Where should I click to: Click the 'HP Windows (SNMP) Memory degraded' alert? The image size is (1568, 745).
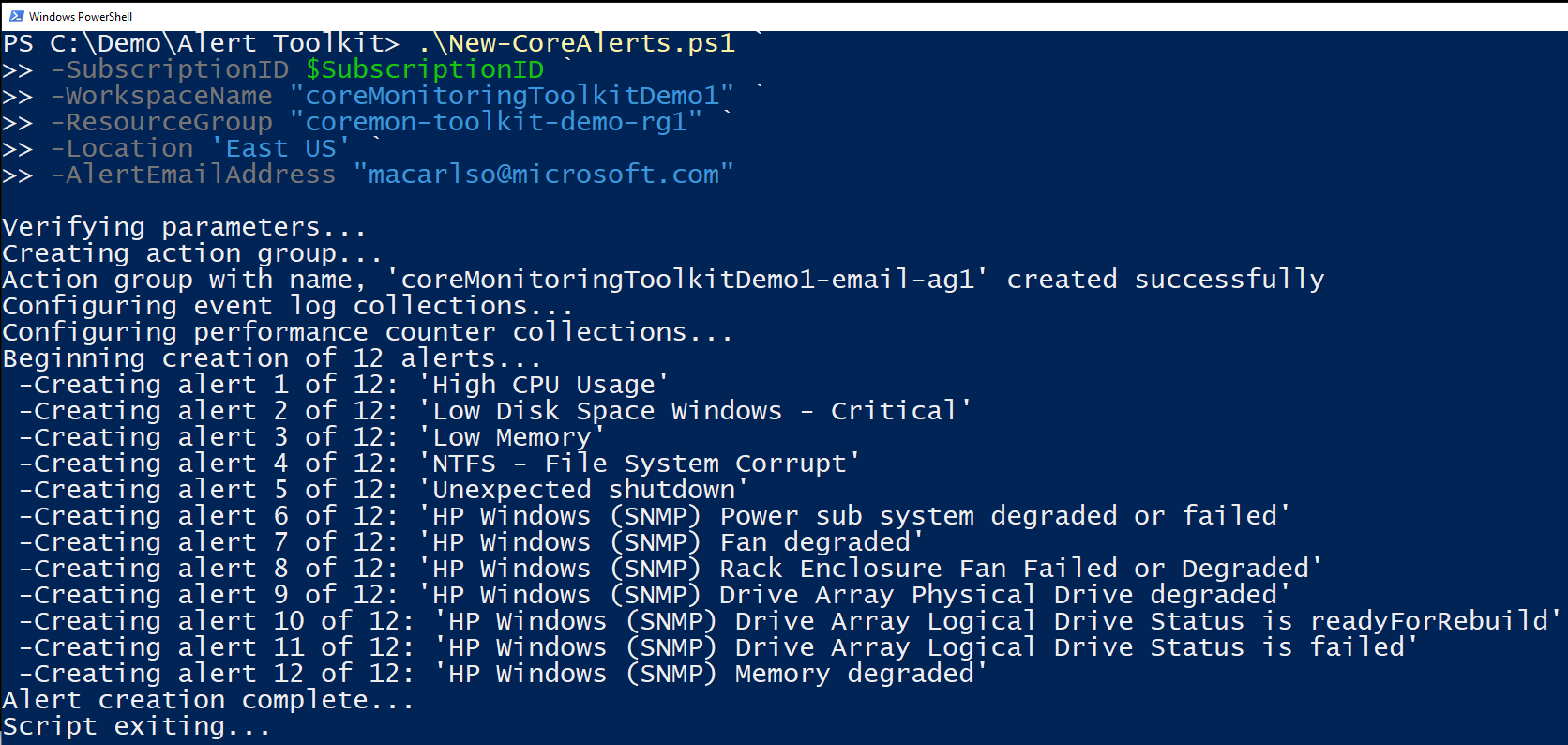pyautogui.click(x=711, y=674)
